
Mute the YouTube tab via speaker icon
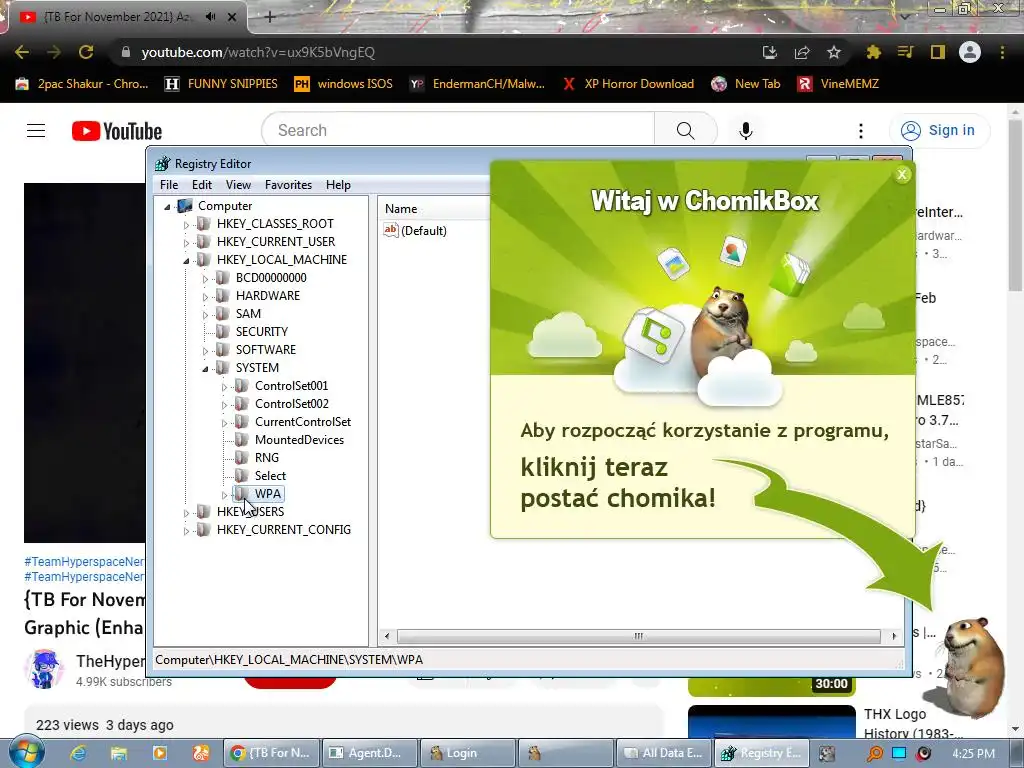point(210,17)
